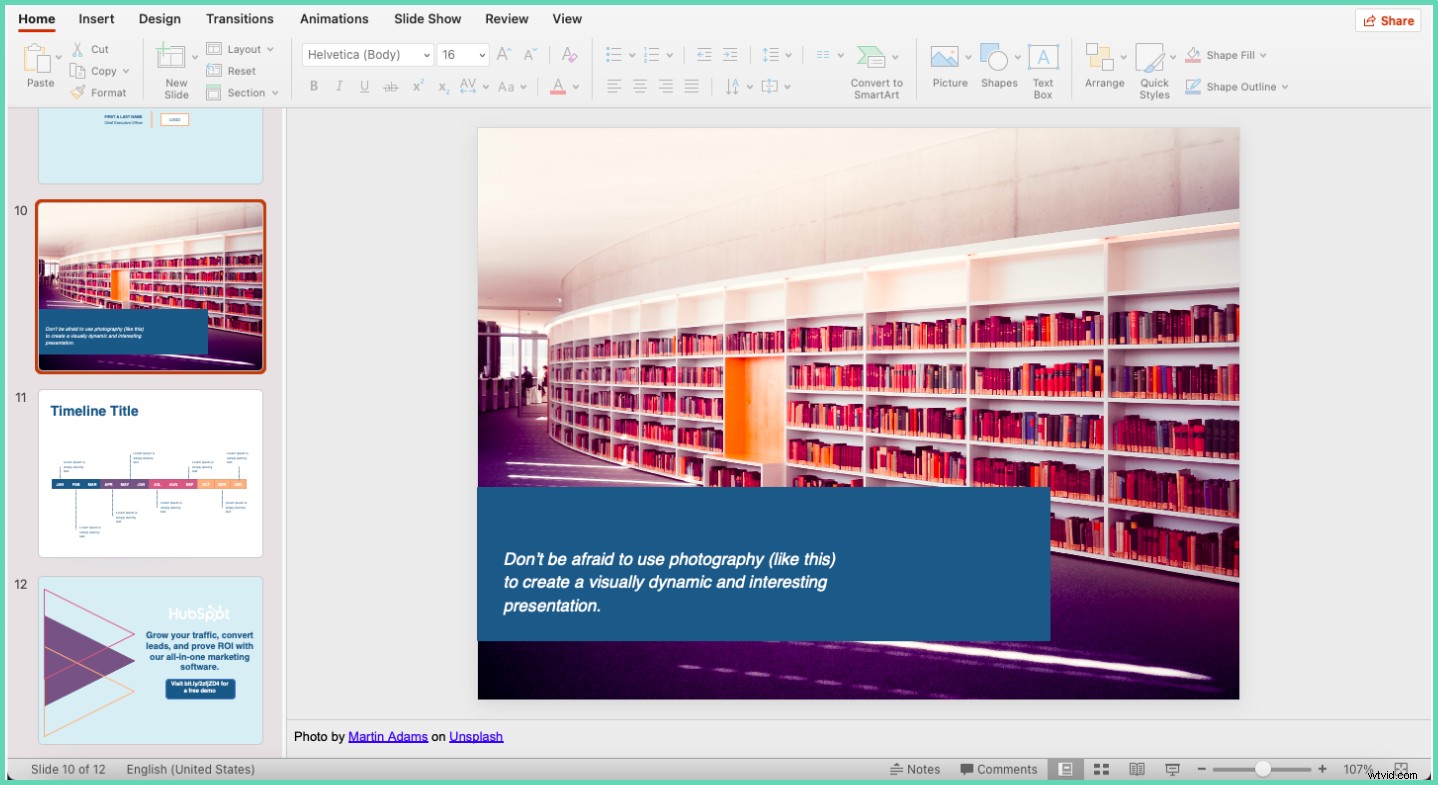
Task: Switch to the Design tab
Action: tap(159, 18)
